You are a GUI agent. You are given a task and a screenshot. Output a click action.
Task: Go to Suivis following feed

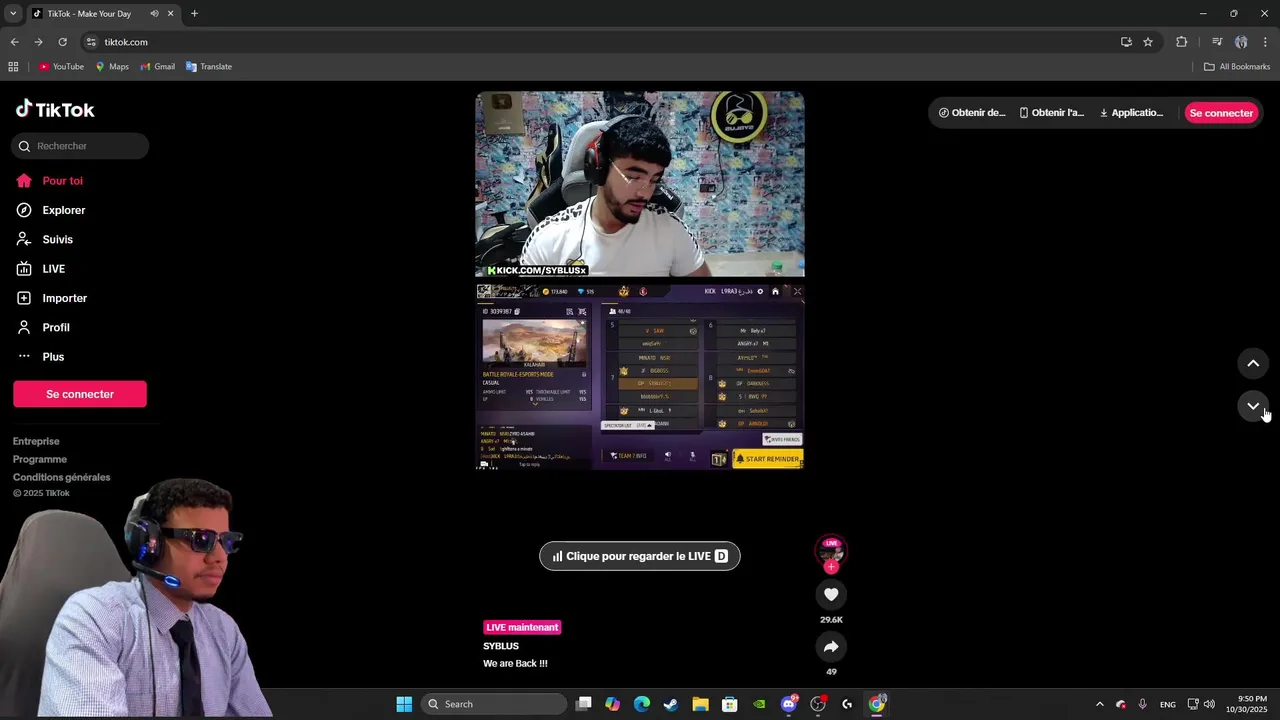tap(45, 240)
